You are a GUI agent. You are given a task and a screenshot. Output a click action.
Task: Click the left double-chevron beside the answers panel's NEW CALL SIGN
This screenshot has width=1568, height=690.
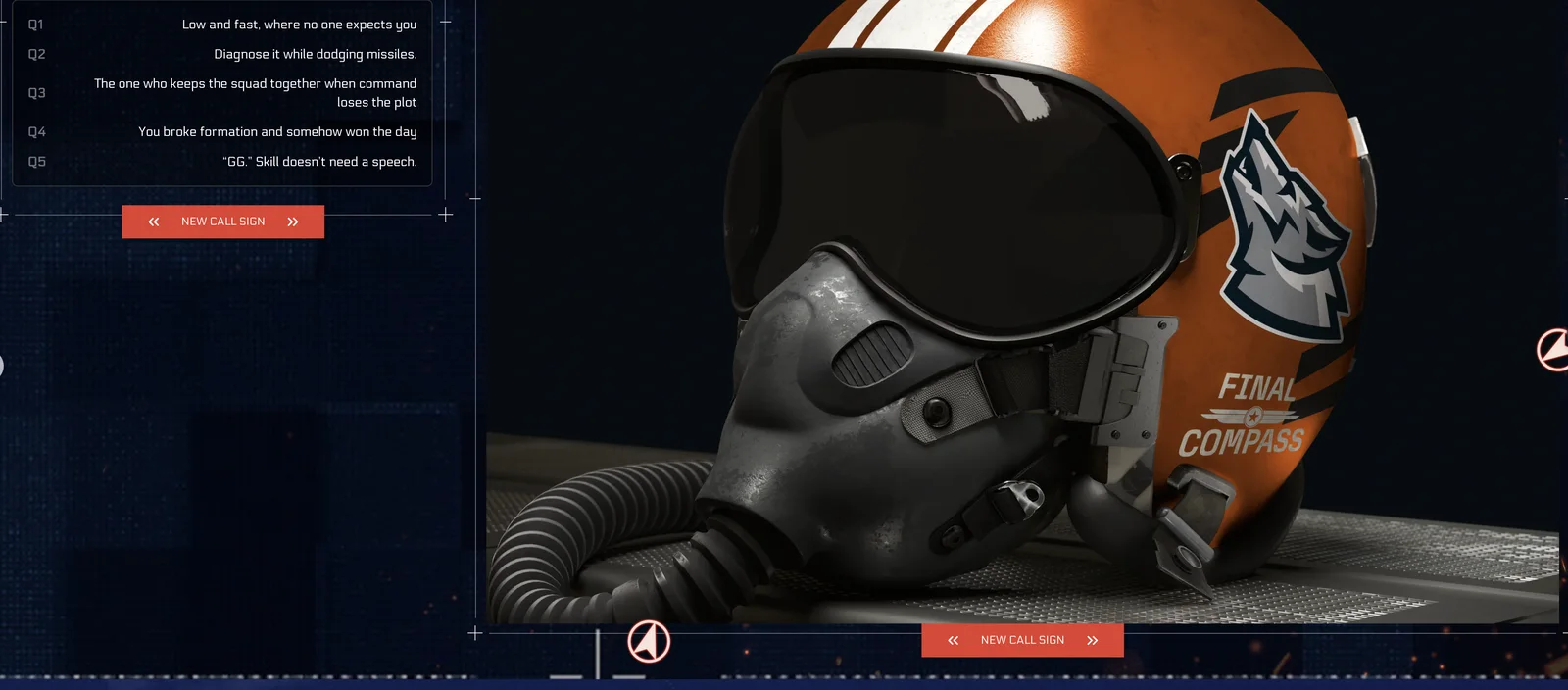(x=154, y=222)
